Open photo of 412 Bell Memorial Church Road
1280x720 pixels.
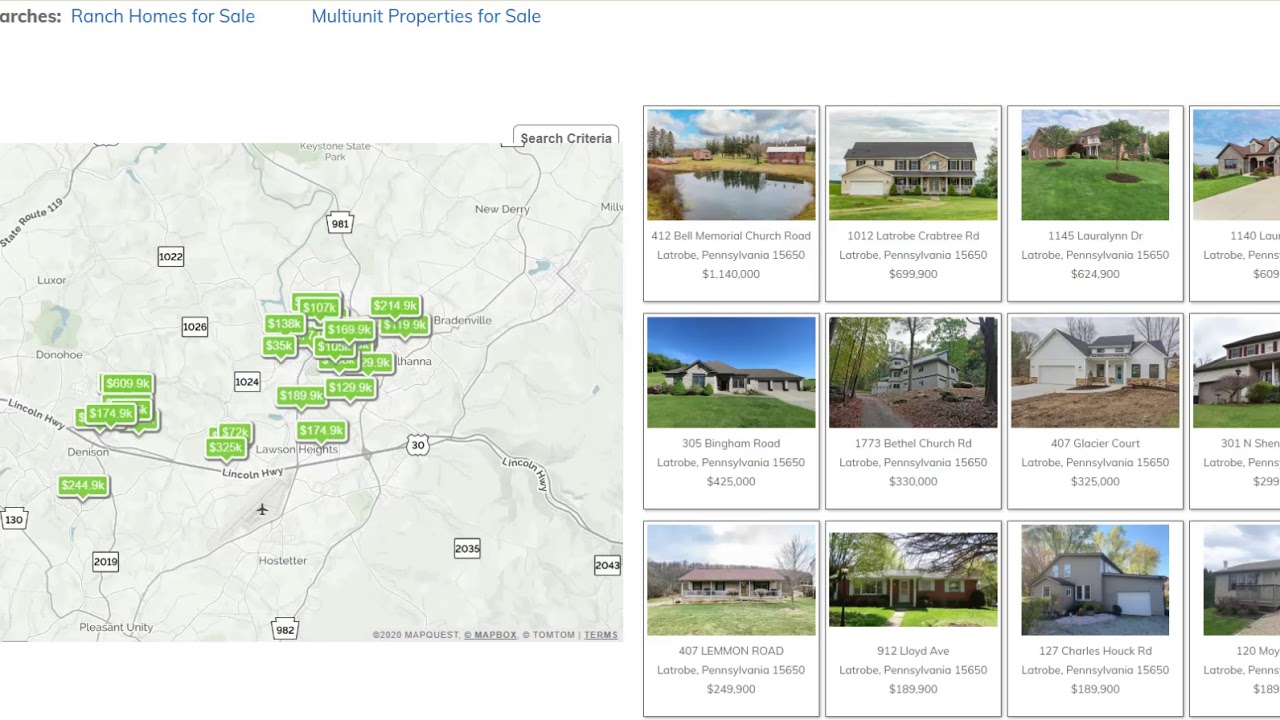coord(731,165)
